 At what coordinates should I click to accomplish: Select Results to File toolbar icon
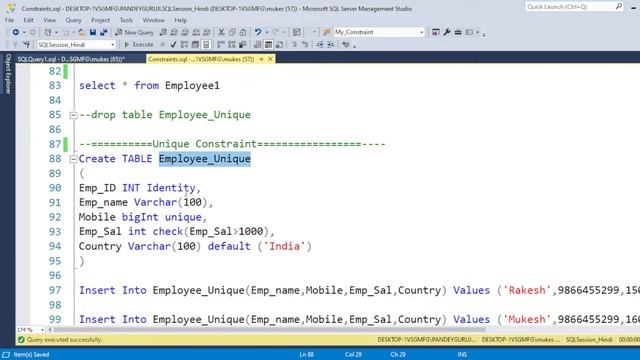[x=280, y=44]
